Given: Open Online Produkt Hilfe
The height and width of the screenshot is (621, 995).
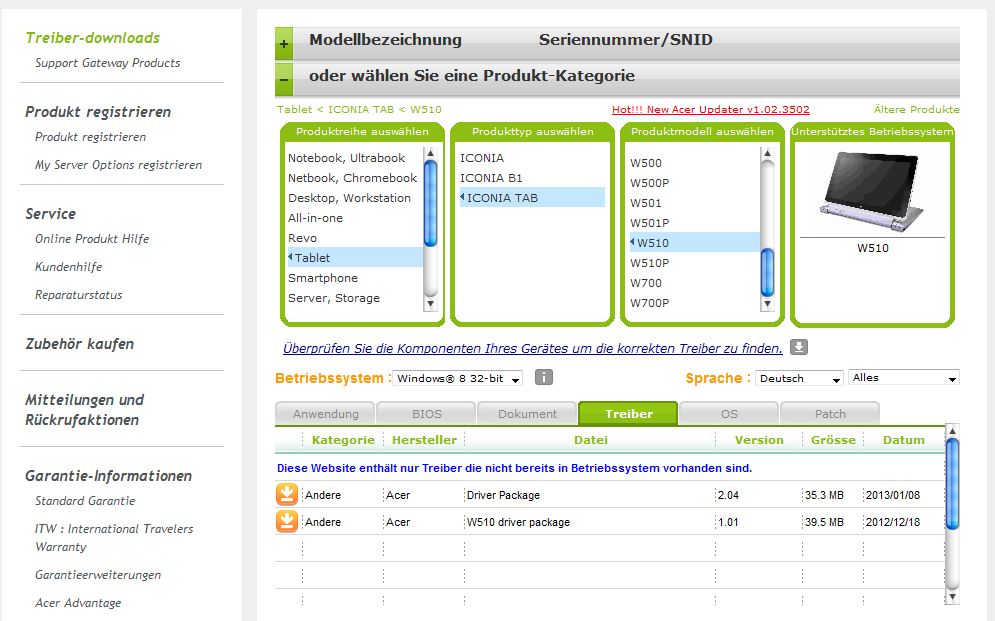Looking at the screenshot, I should click(92, 239).
